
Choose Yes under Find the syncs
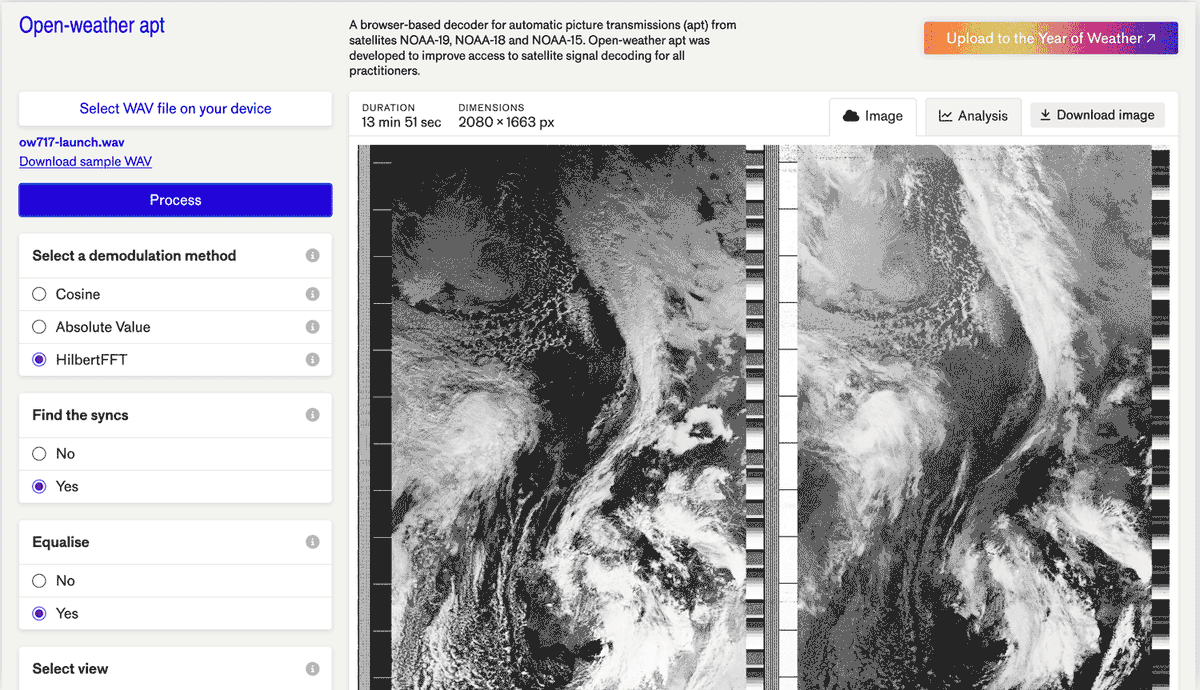(x=39, y=486)
